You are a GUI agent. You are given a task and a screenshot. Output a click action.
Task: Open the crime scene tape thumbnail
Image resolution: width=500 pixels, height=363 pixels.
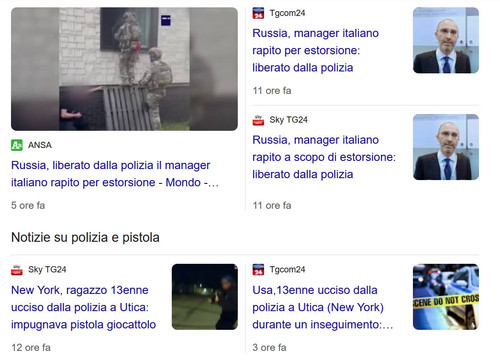(x=446, y=297)
